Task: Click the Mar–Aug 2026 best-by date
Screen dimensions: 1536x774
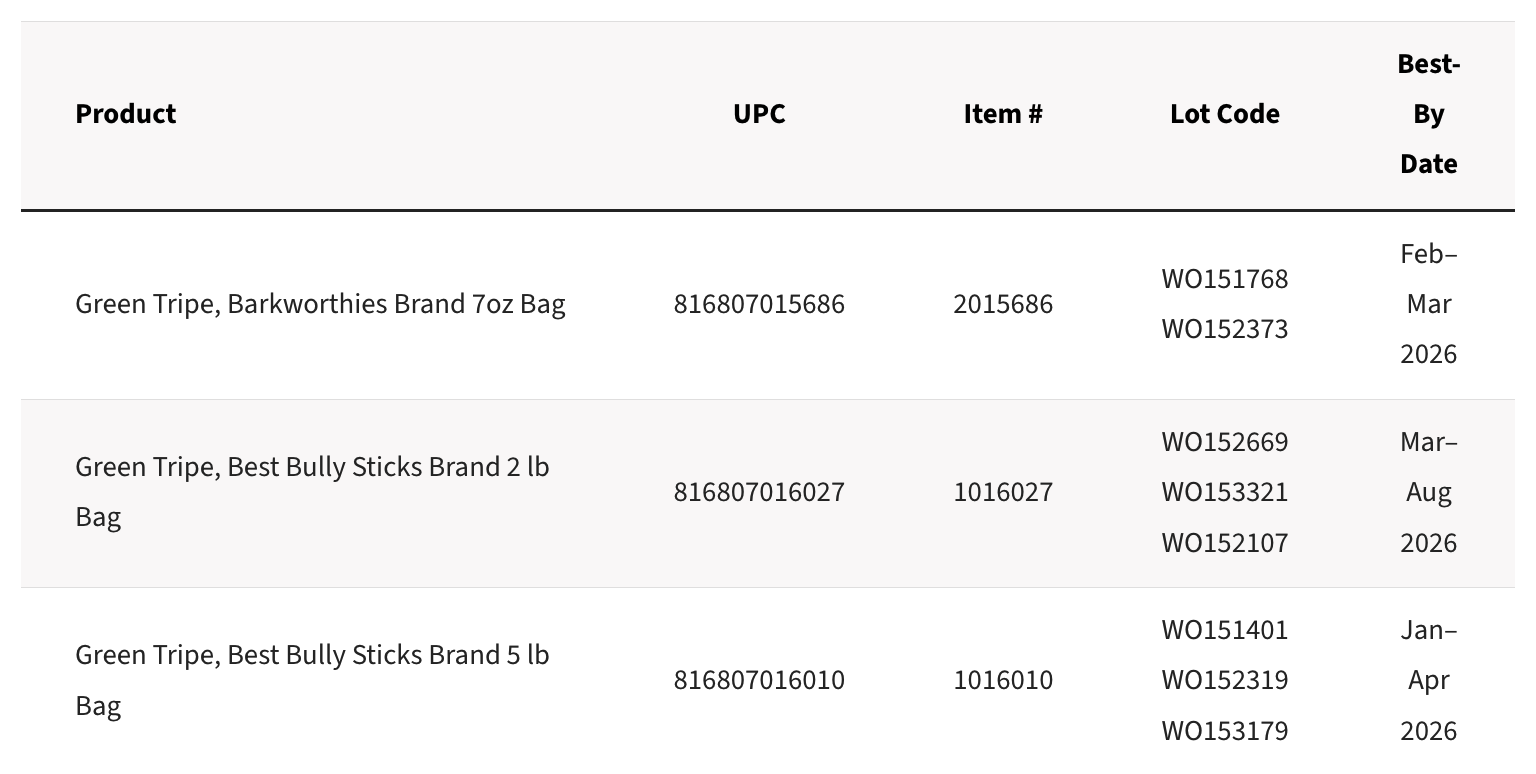Action: [1429, 492]
